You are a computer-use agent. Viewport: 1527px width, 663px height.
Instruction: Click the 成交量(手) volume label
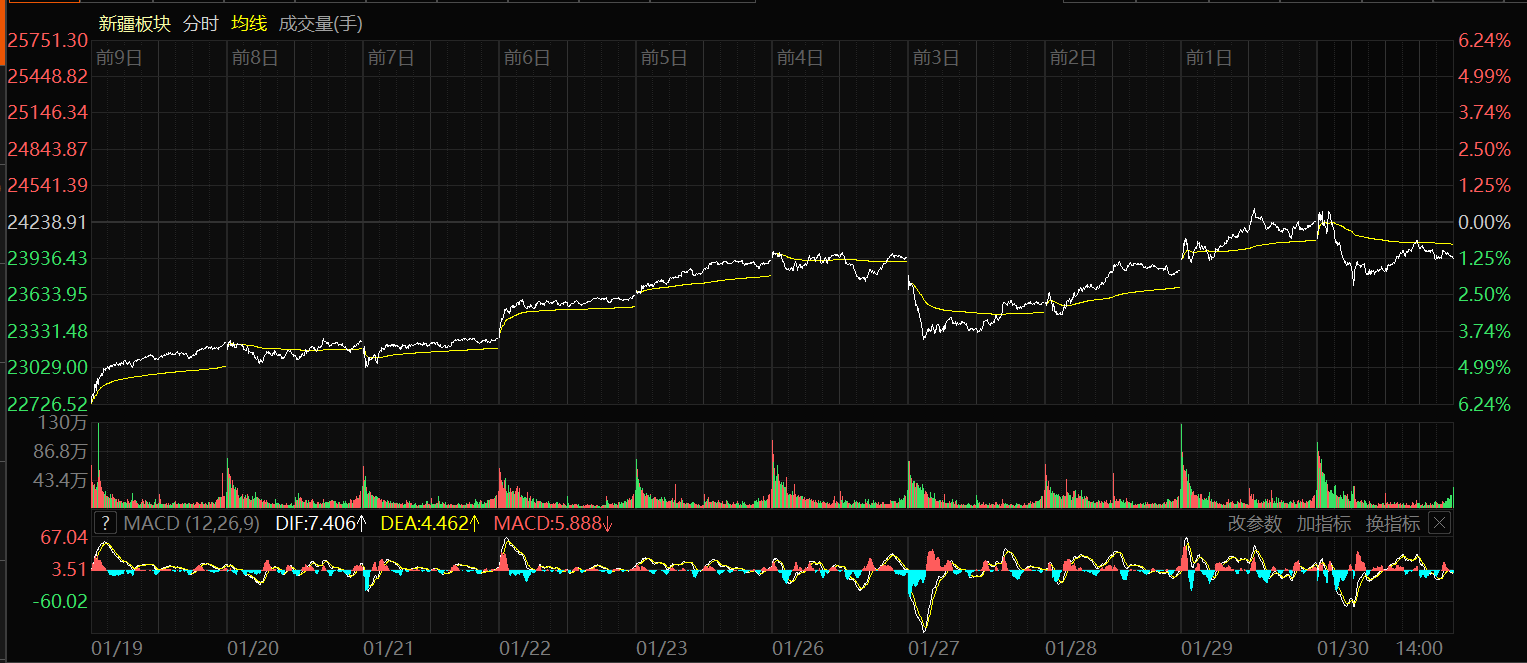click(x=320, y=24)
